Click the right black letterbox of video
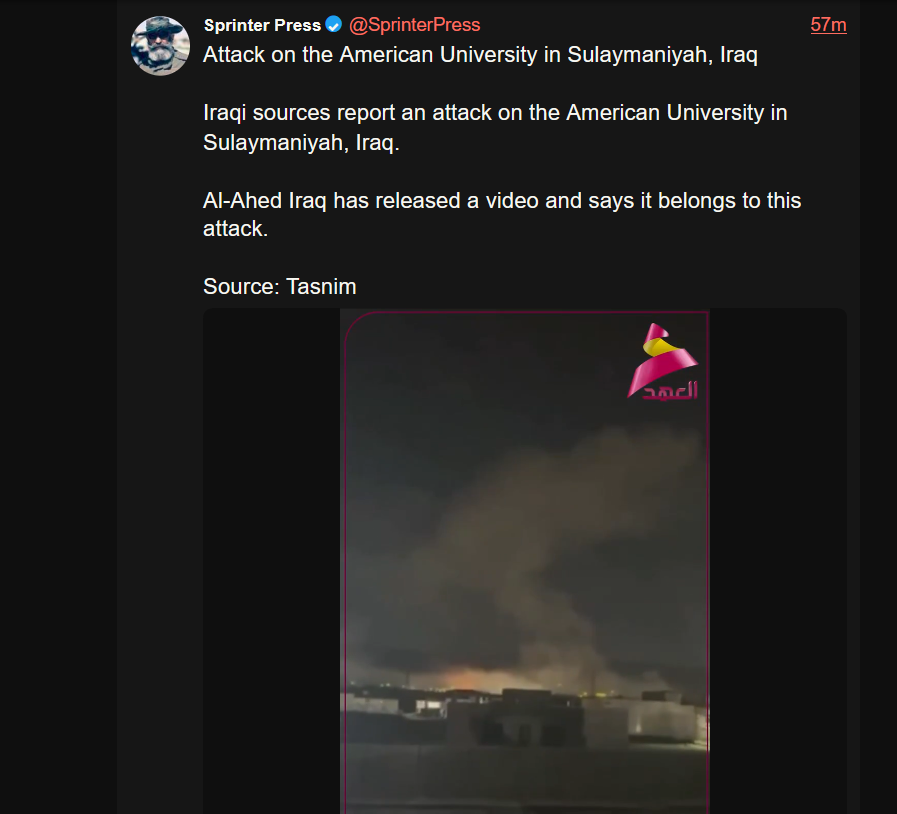897x814 pixels. pos(778,561)
